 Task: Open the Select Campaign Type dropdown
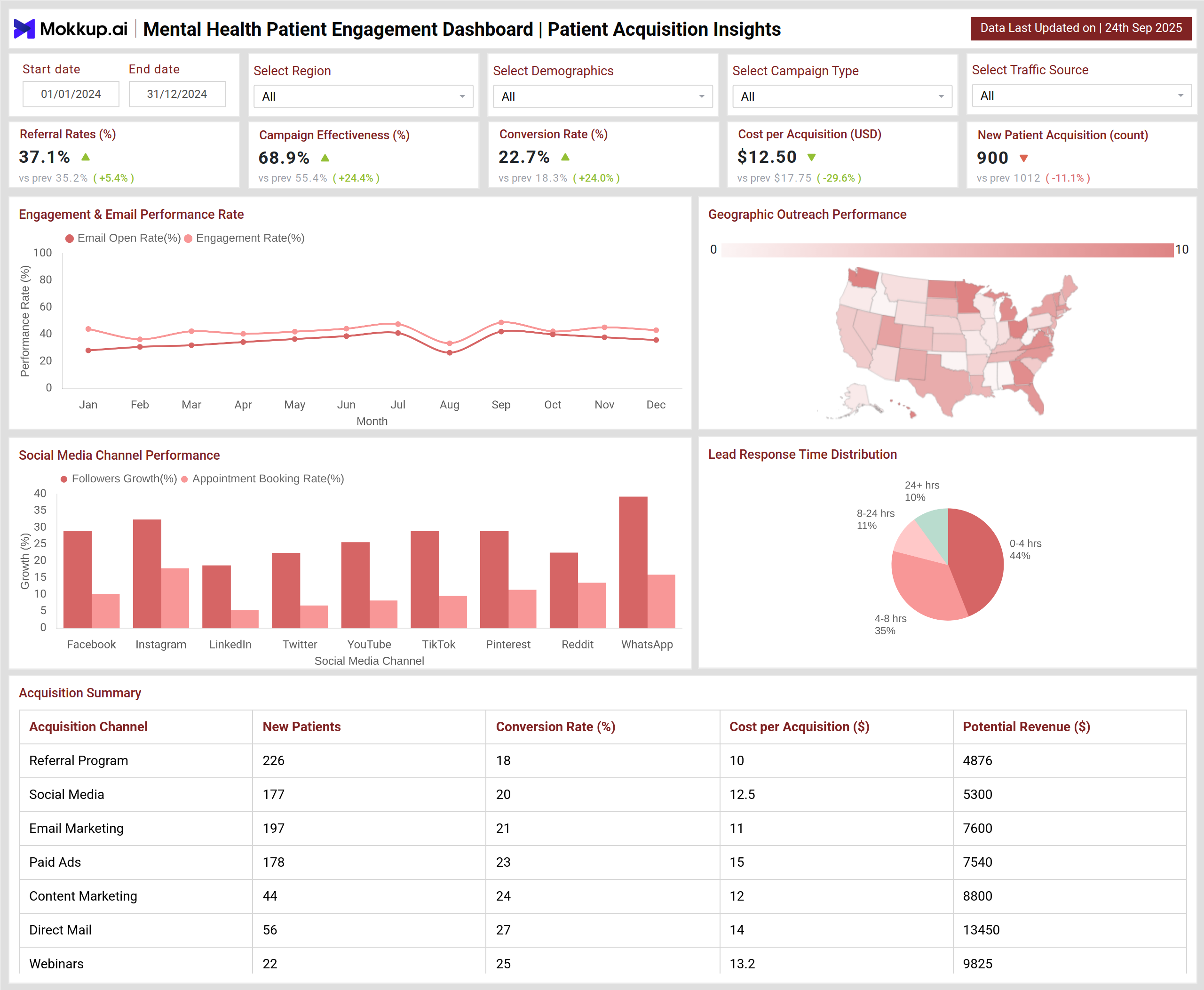click(842, 96)
